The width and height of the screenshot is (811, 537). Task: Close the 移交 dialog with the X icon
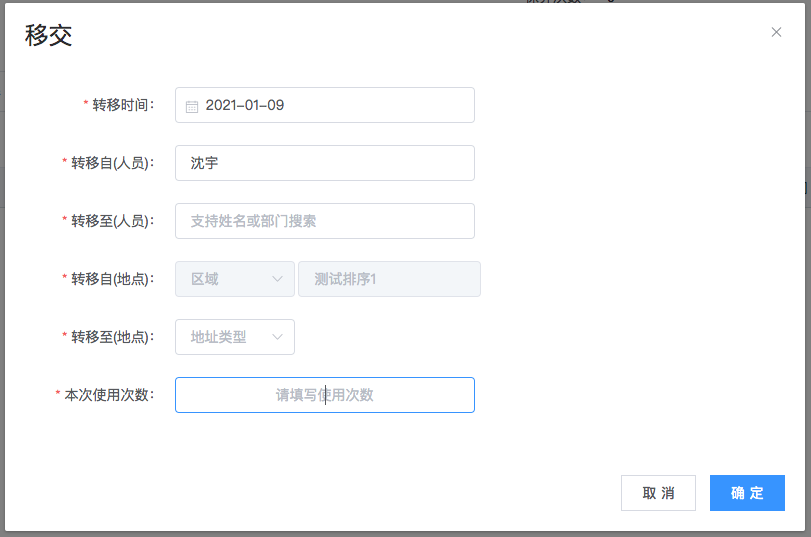coord(776,32)
